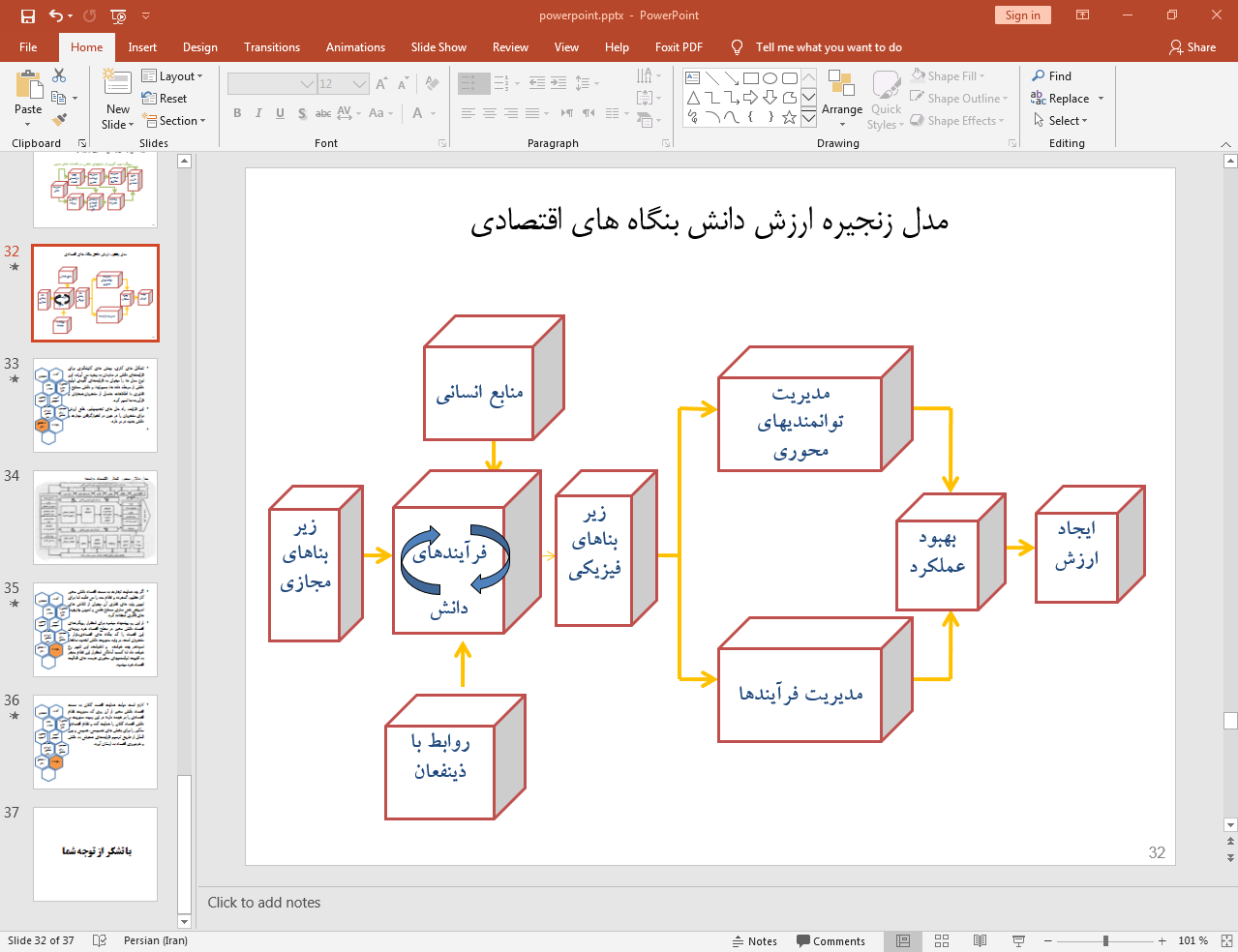The width and height of the screenshot is (1238, 952).
Task: Center align text
Action: pyautogui.click(x=490, y=113)
